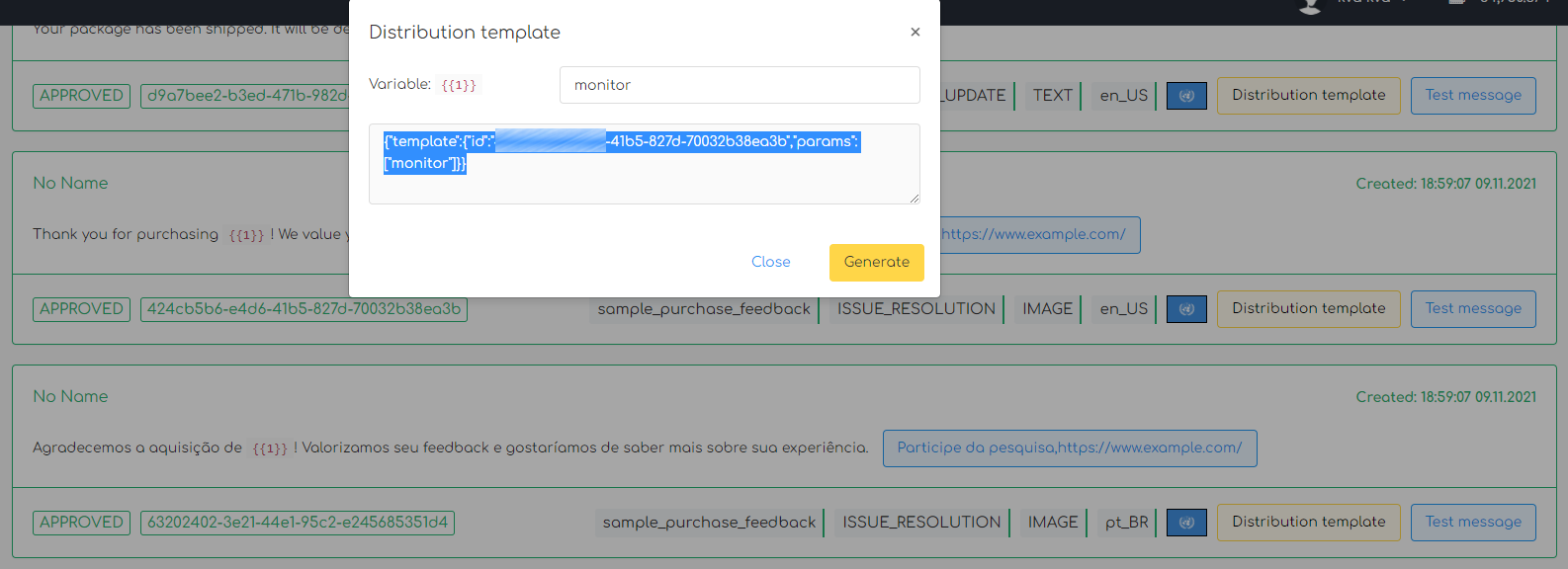Send Test message for the pt_BR template
The width and height of the screenshot is (1568, 569).
tap(1472, 523)
